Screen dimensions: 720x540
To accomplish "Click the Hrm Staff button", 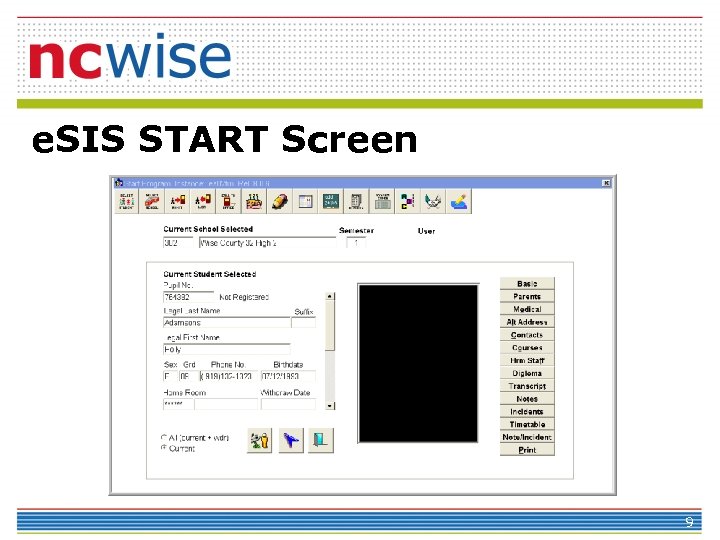I will pyautogui.click(x=527, y=361).
